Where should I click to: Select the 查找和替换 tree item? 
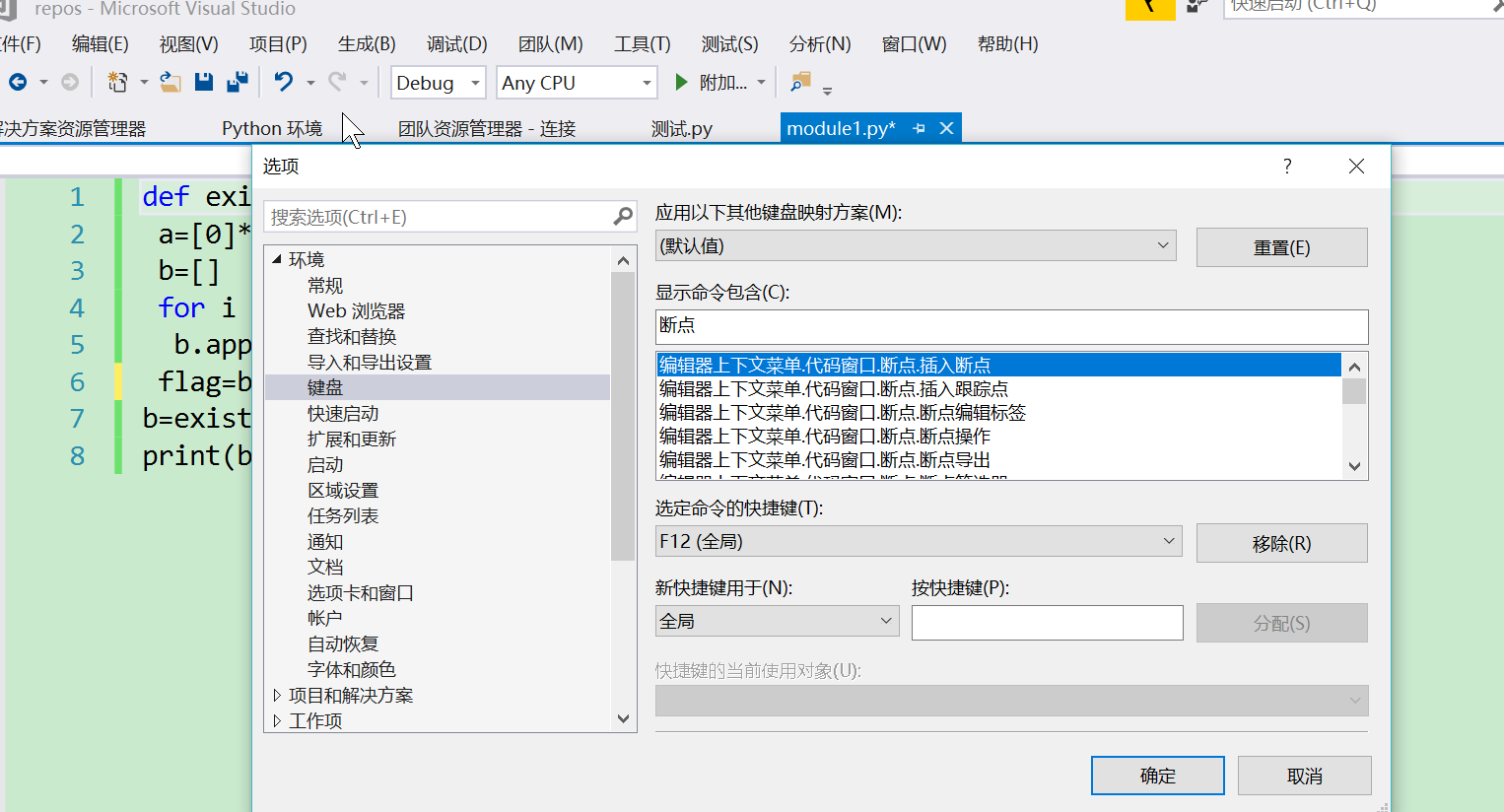(x=352, y=336)
